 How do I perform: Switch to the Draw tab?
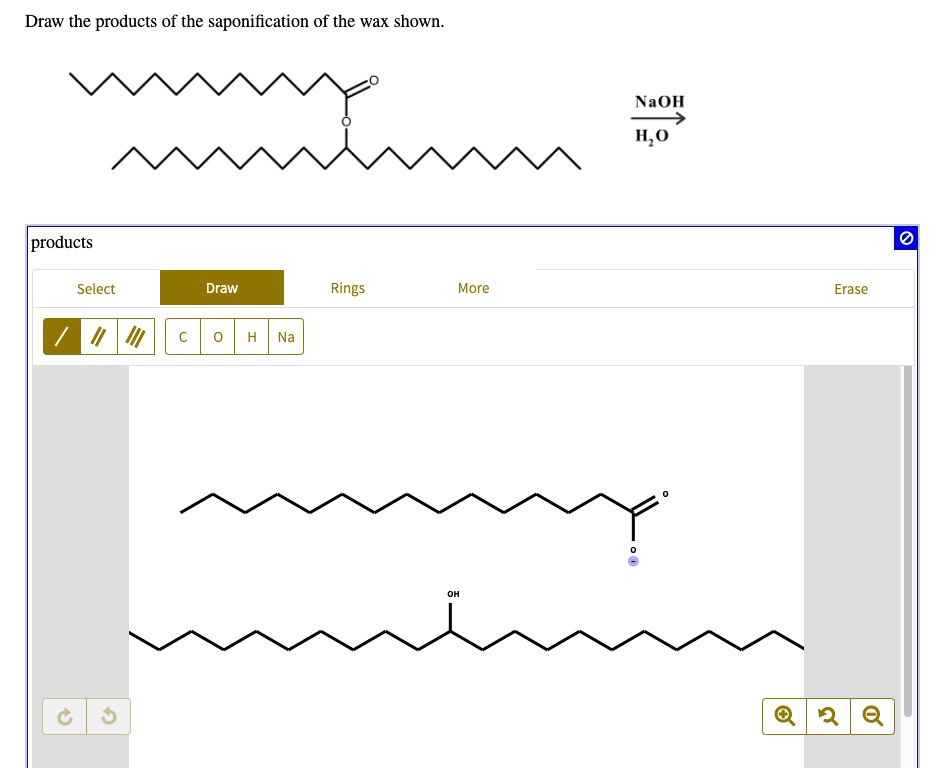pos(221,287)
